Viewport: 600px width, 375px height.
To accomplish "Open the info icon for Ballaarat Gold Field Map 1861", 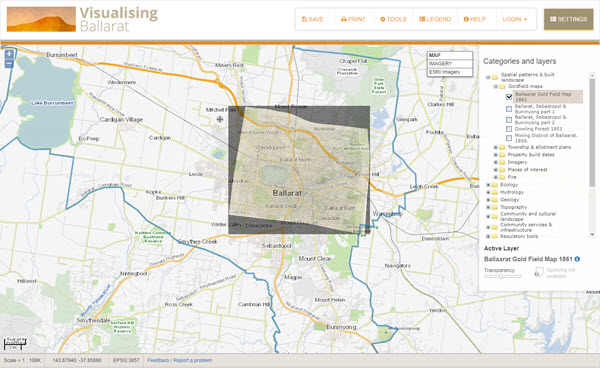I will [577, 259].
